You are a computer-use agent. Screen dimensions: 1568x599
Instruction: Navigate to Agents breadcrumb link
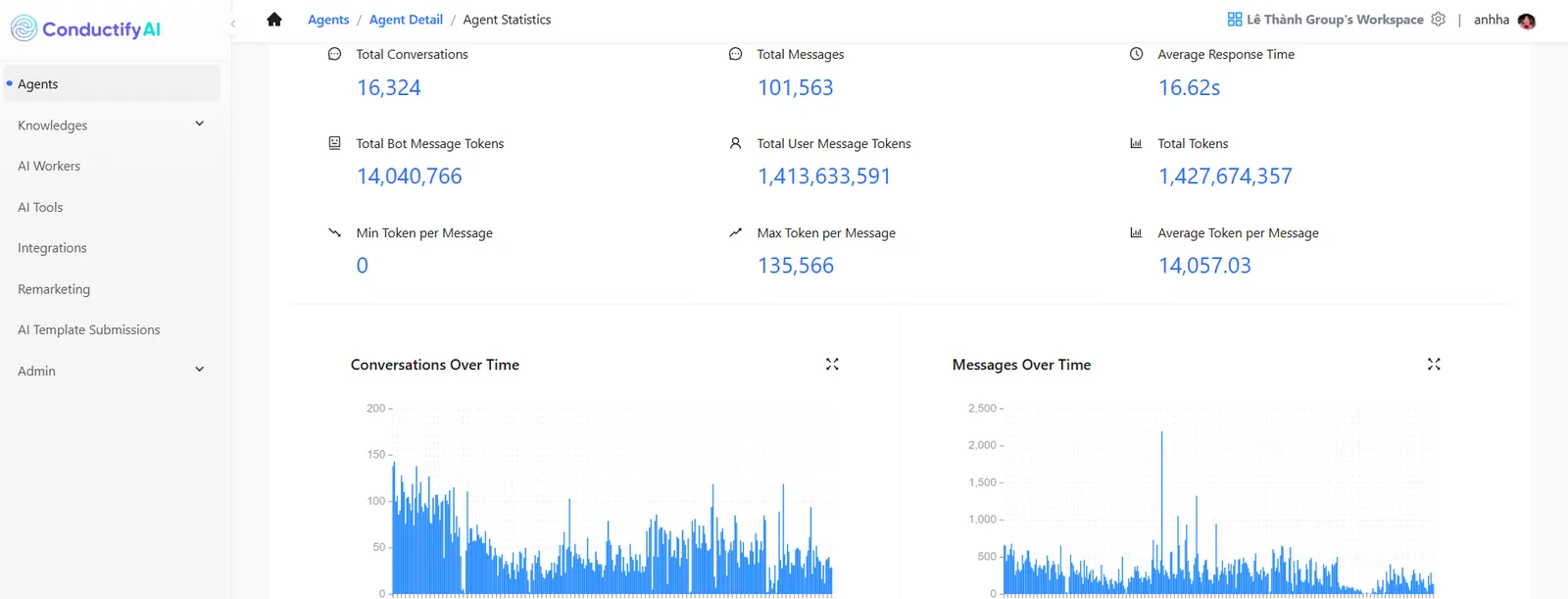click(328, 20)
